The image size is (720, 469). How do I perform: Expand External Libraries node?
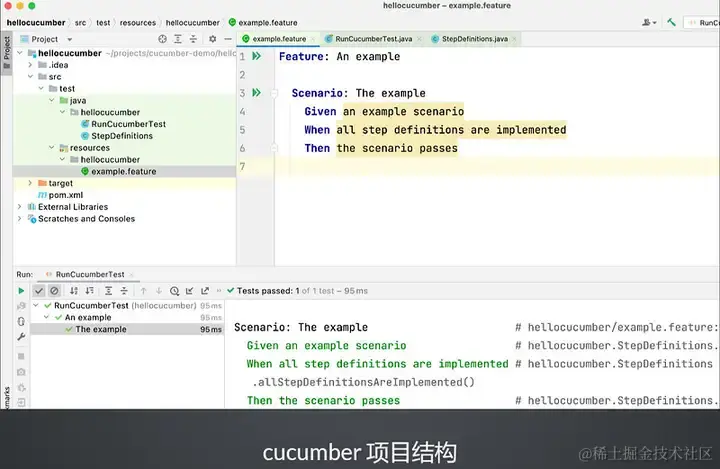[20, 207]
